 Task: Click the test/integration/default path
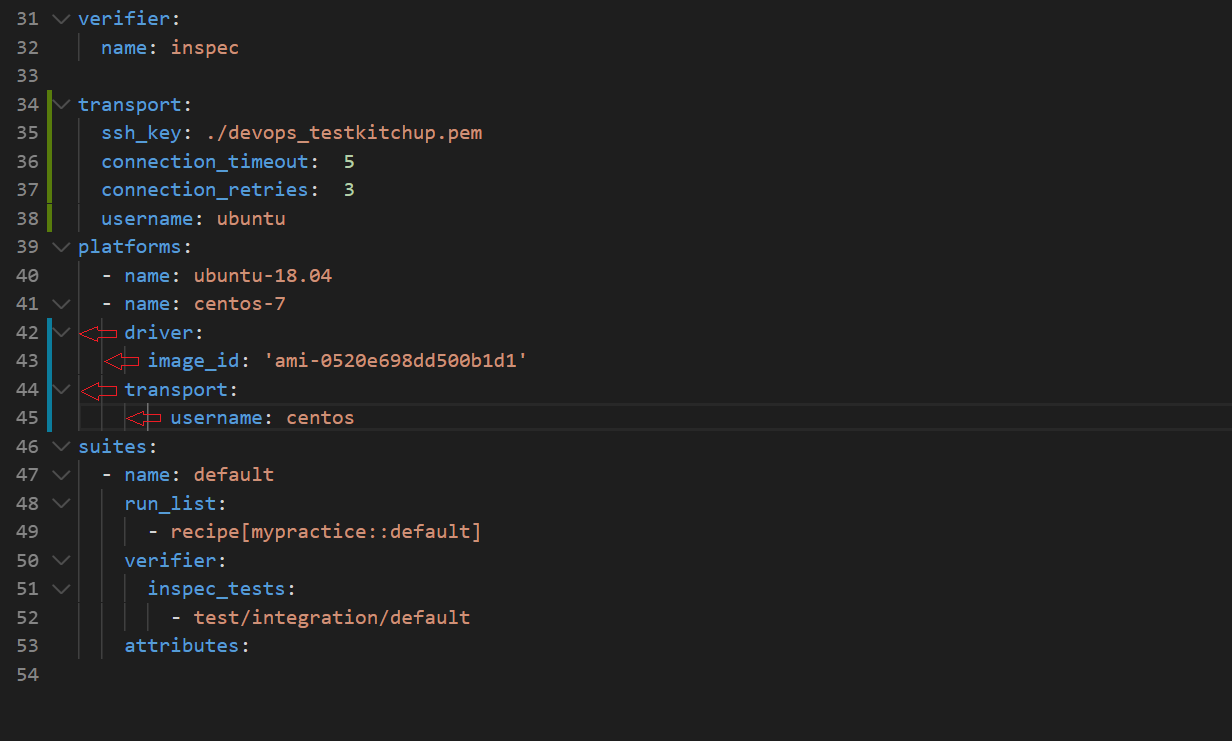tap(332, 617)
